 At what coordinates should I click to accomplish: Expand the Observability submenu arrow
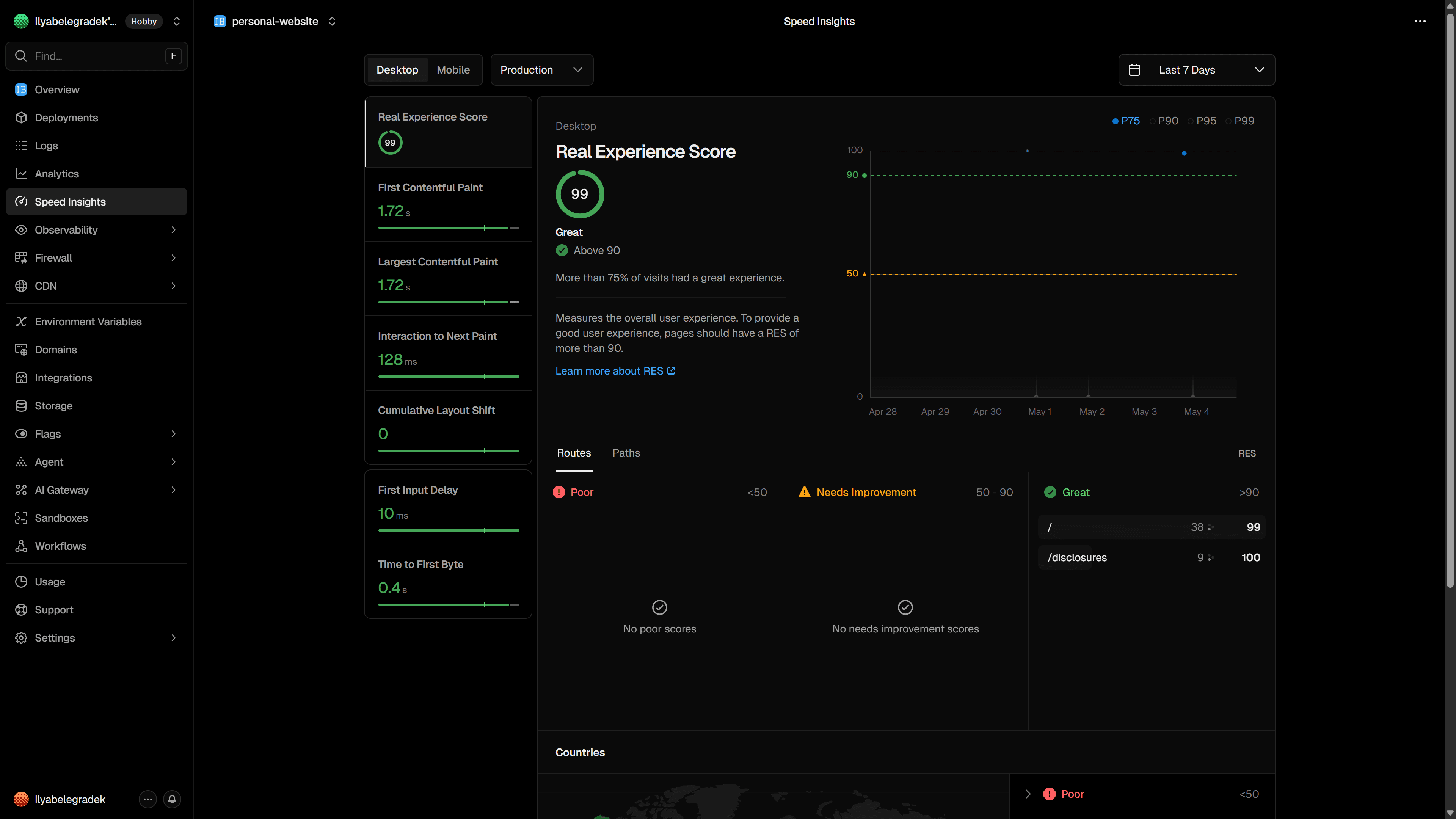(x=174, y=229)
